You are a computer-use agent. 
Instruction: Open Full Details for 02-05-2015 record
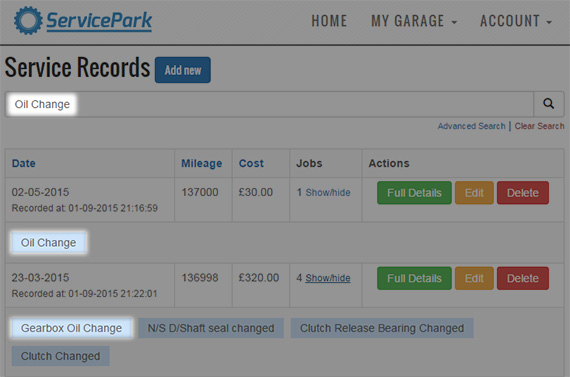(x=414, y=193)
